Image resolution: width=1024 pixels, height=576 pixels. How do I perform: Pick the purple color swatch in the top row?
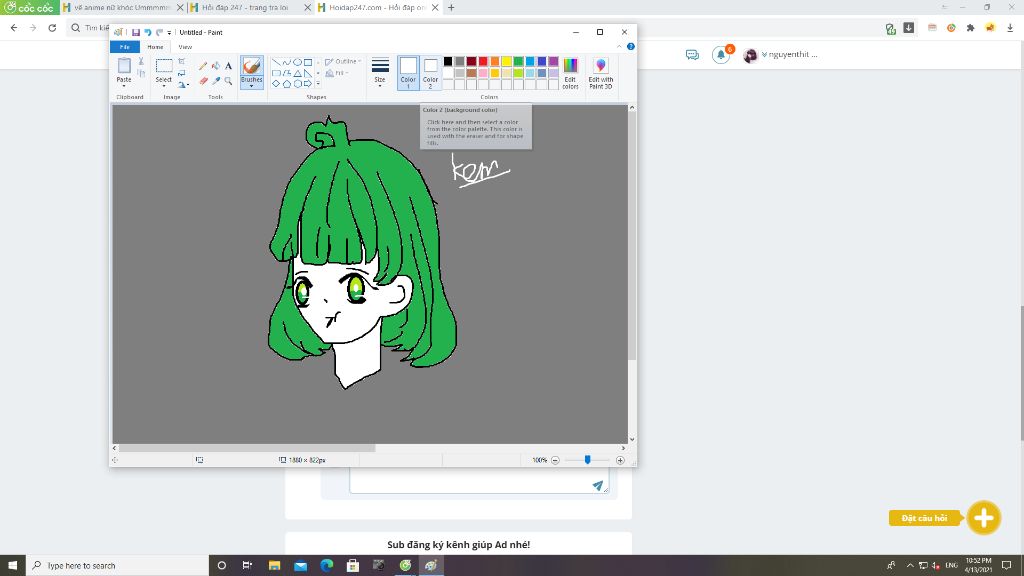pyautogui.click(x=554, y=61)
